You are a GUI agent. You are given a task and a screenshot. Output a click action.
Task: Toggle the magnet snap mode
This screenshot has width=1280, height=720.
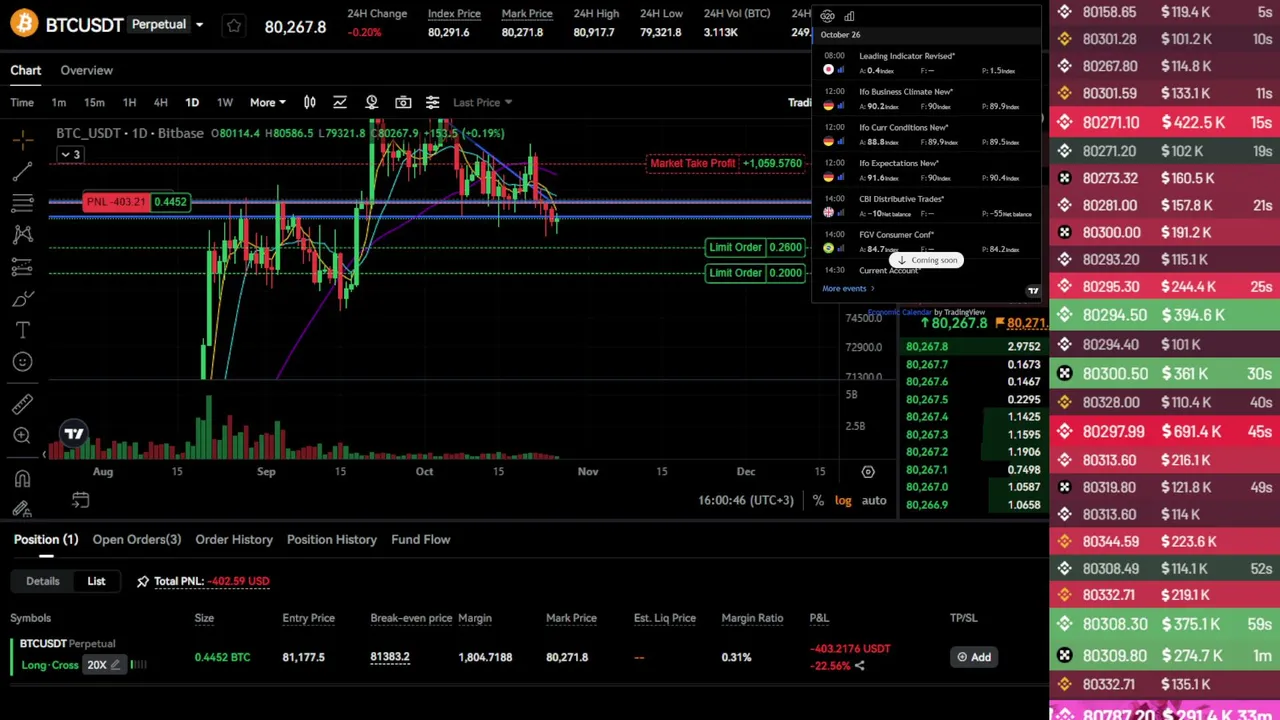tap(23, 479)
